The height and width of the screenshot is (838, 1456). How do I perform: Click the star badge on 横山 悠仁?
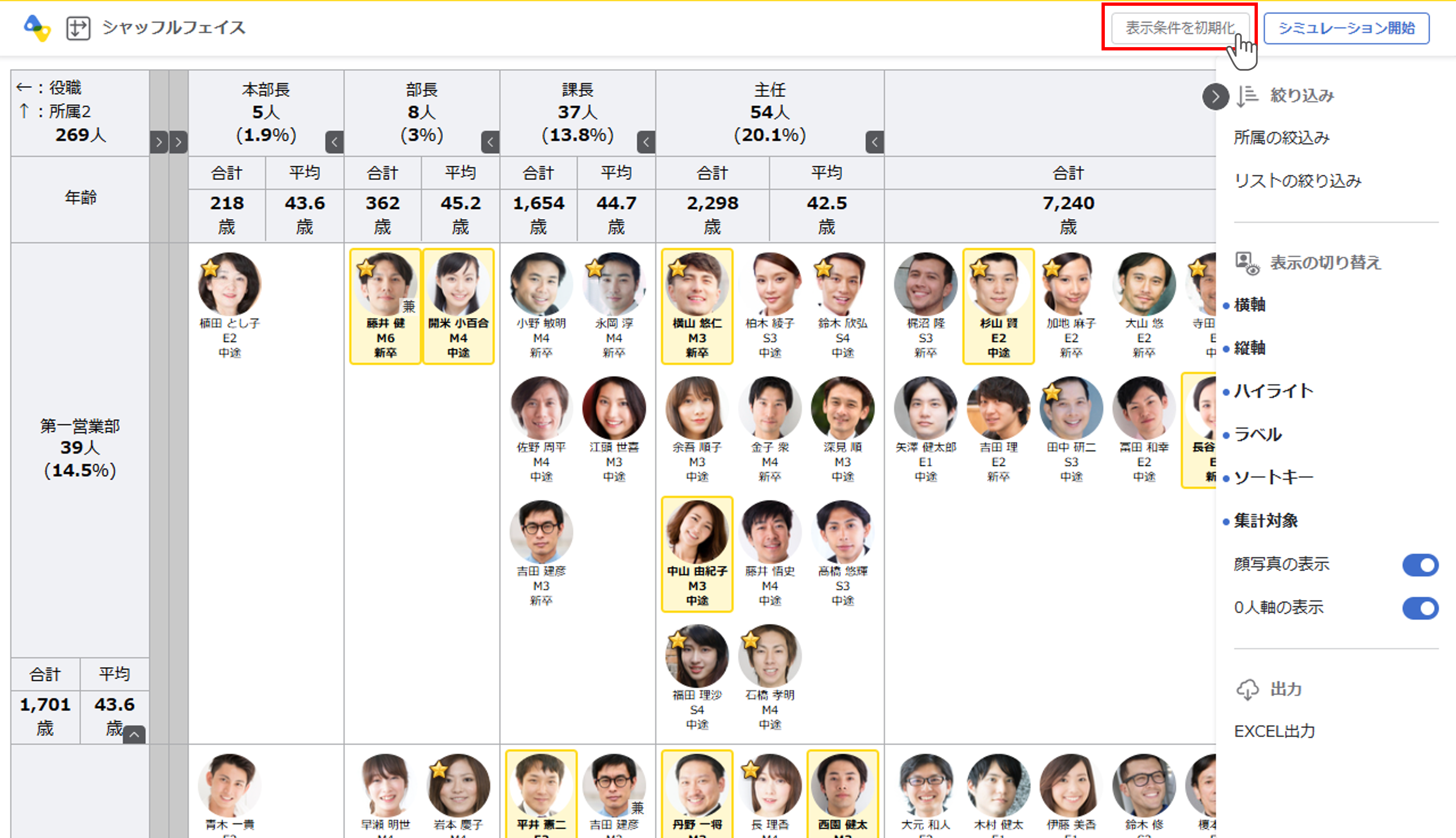[678, 268]
